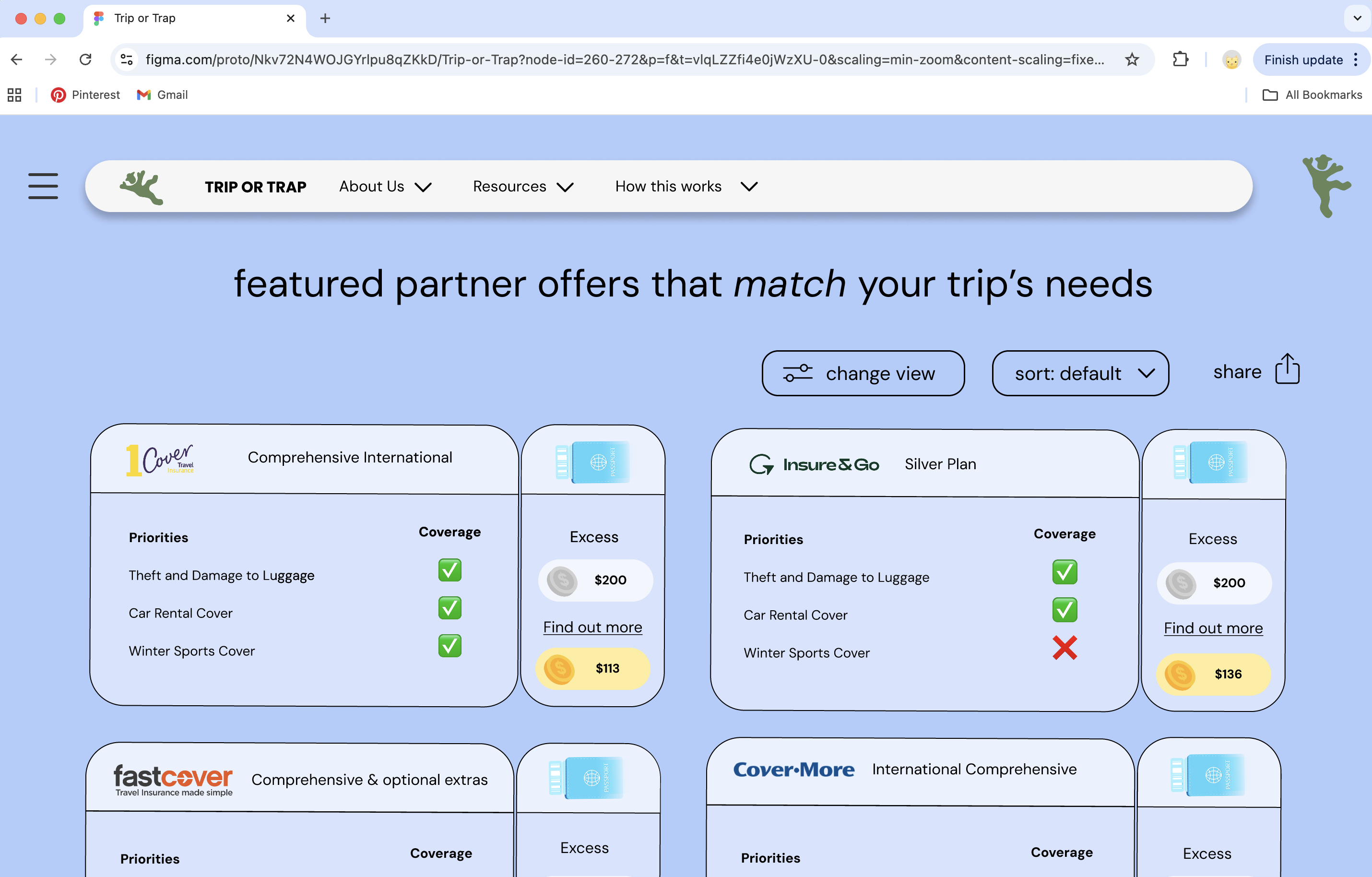1372x877 pixels.
Task: Toggle Insure&Go Winter Sports red cross
Action: pos(1064,648)
